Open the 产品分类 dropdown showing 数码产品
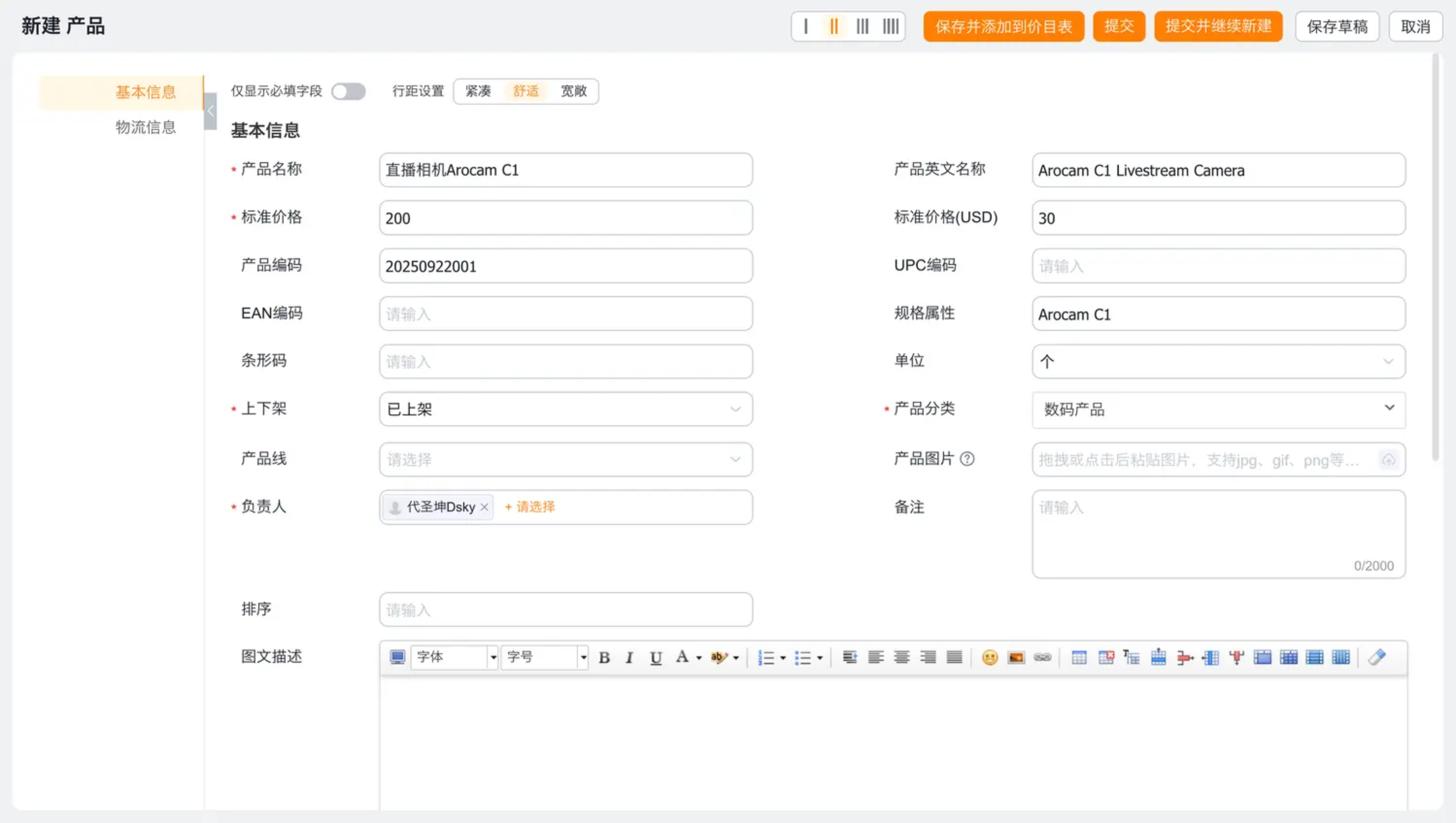 tap(1218, 409)
